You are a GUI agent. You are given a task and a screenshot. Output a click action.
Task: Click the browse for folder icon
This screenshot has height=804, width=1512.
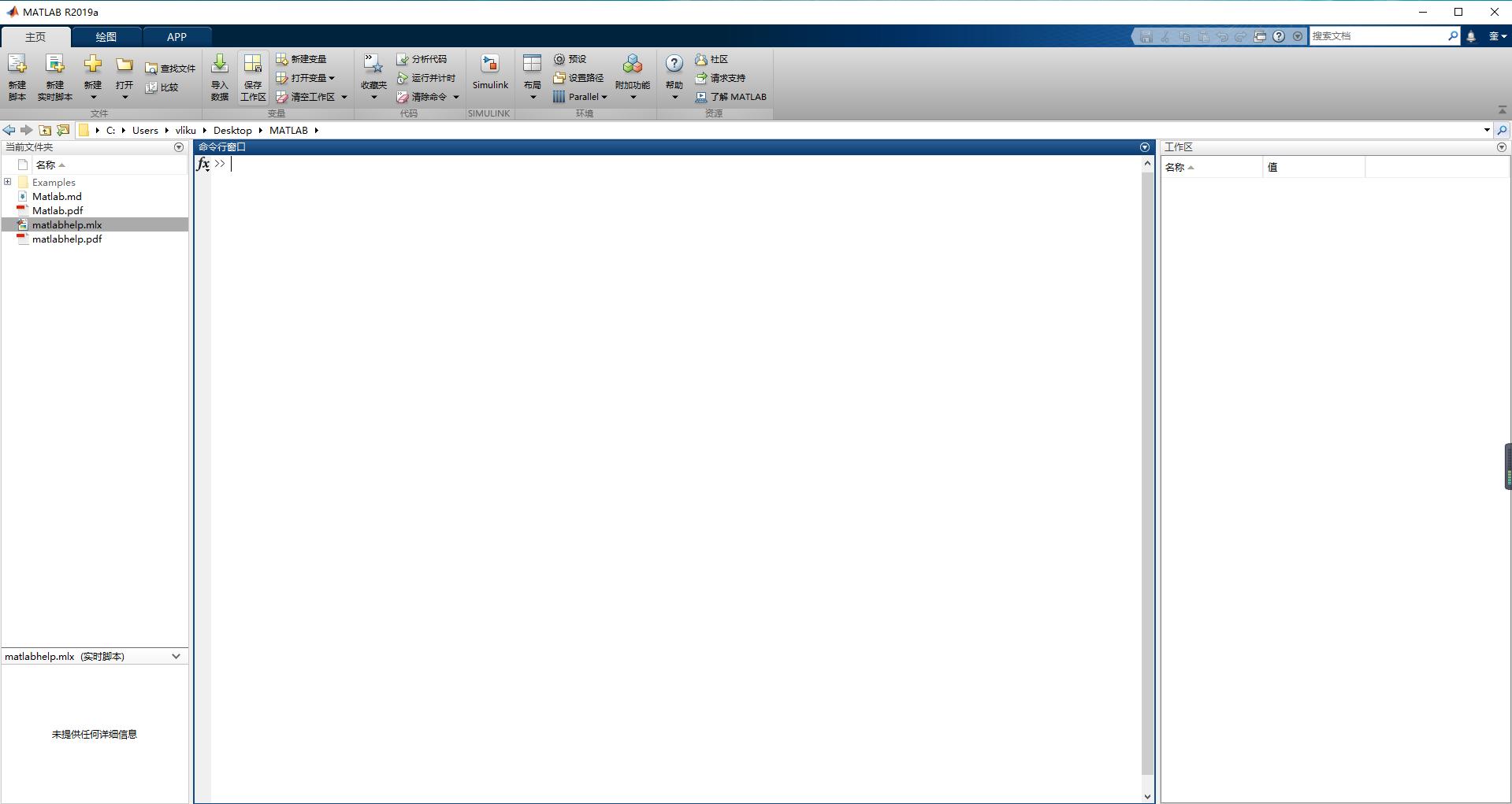pos(63,130)
